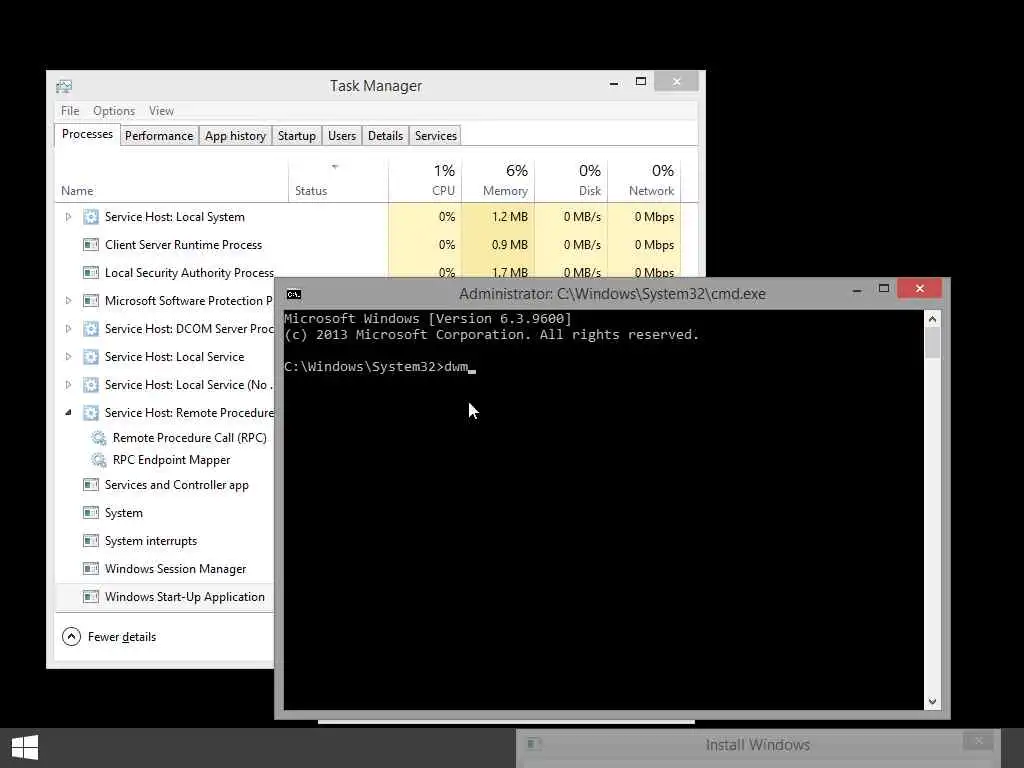Click the cmd scrollbar up arrow
Screen dimensions: 1024x768
(x=933, y=319)
